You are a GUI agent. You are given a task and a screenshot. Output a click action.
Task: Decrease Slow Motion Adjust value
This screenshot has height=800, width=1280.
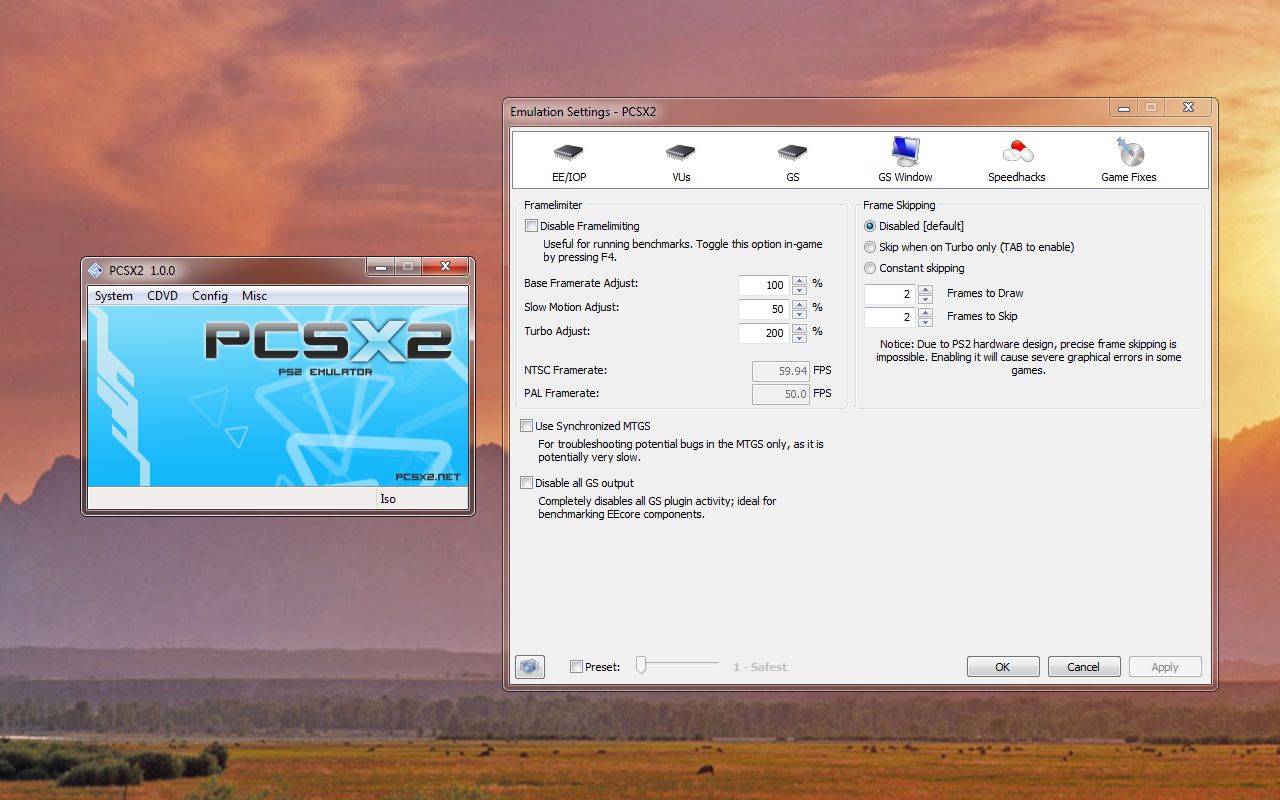799,314
